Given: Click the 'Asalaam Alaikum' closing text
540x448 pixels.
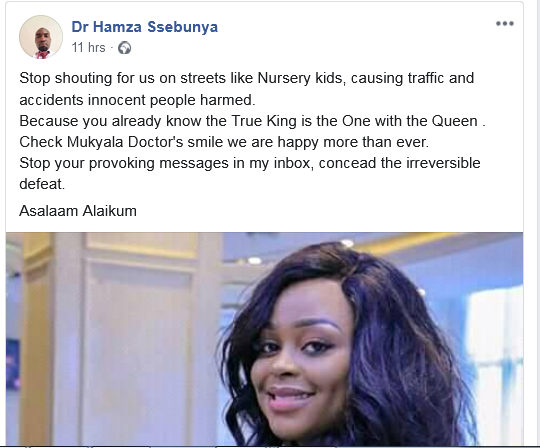Looking at the screenshot, I should tap(78, 211).
